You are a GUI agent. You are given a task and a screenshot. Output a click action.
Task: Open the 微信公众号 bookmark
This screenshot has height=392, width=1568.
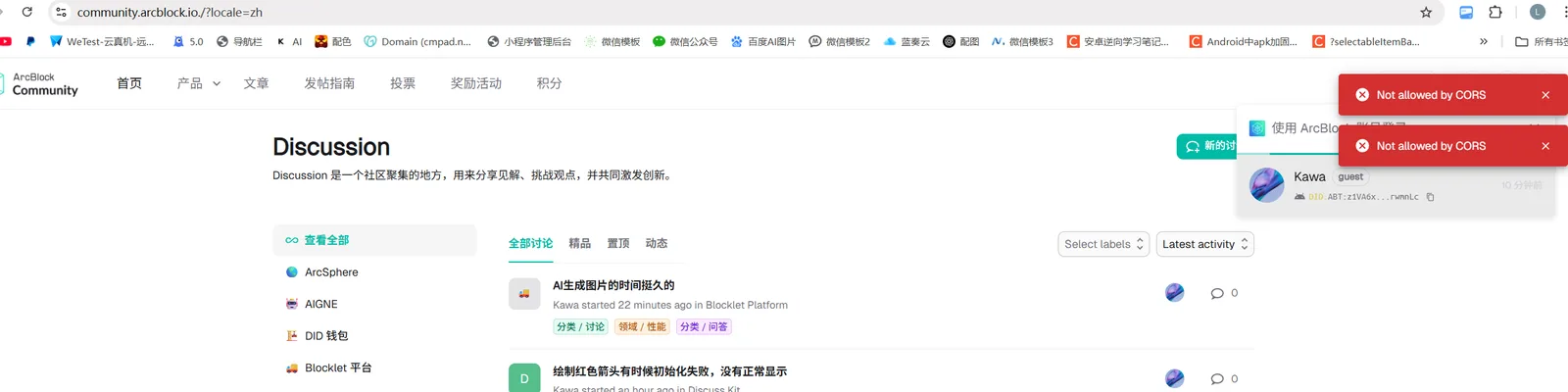point(685,41)
